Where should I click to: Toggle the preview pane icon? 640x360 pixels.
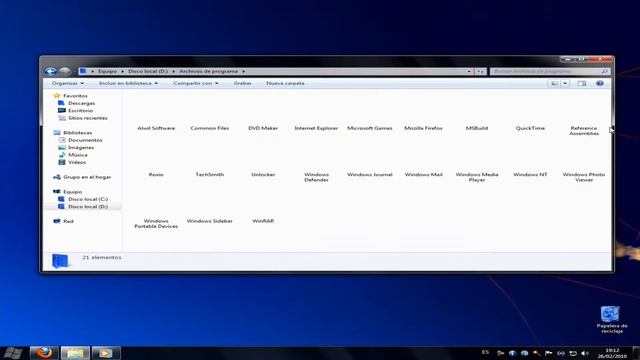click(582, 83)
